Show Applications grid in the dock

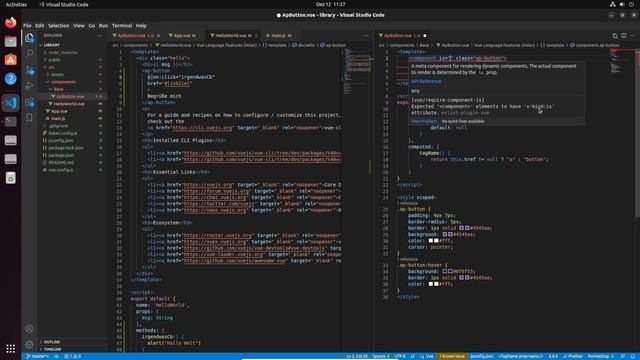[11, 349]
